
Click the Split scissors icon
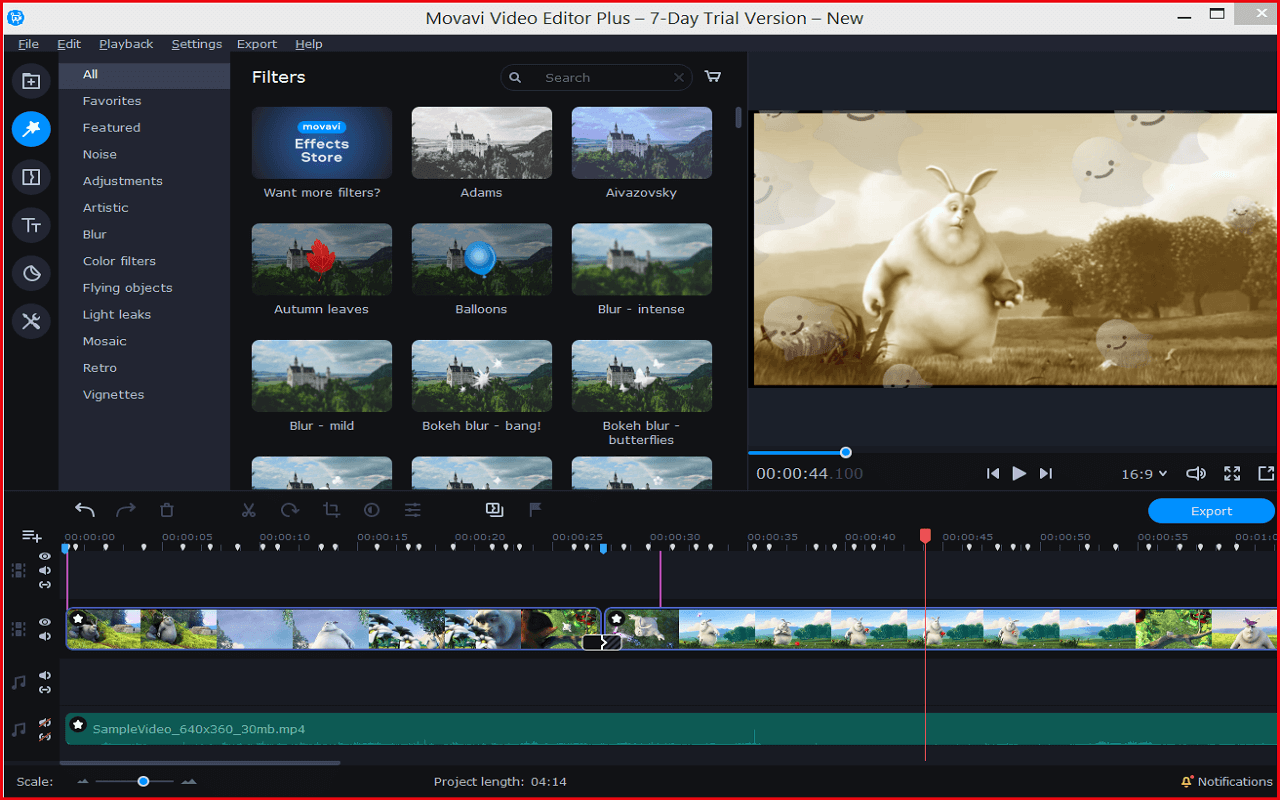(248, 510)
